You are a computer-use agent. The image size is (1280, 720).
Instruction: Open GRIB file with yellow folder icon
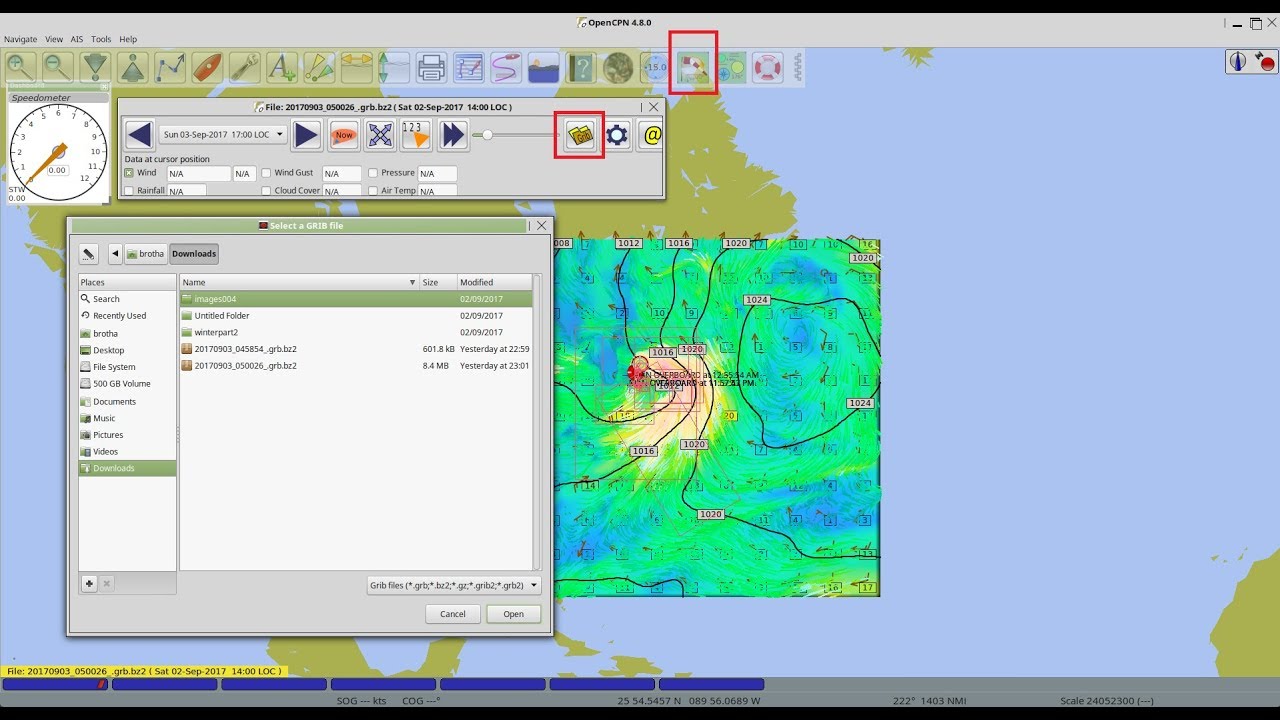[x=580, y=135]
